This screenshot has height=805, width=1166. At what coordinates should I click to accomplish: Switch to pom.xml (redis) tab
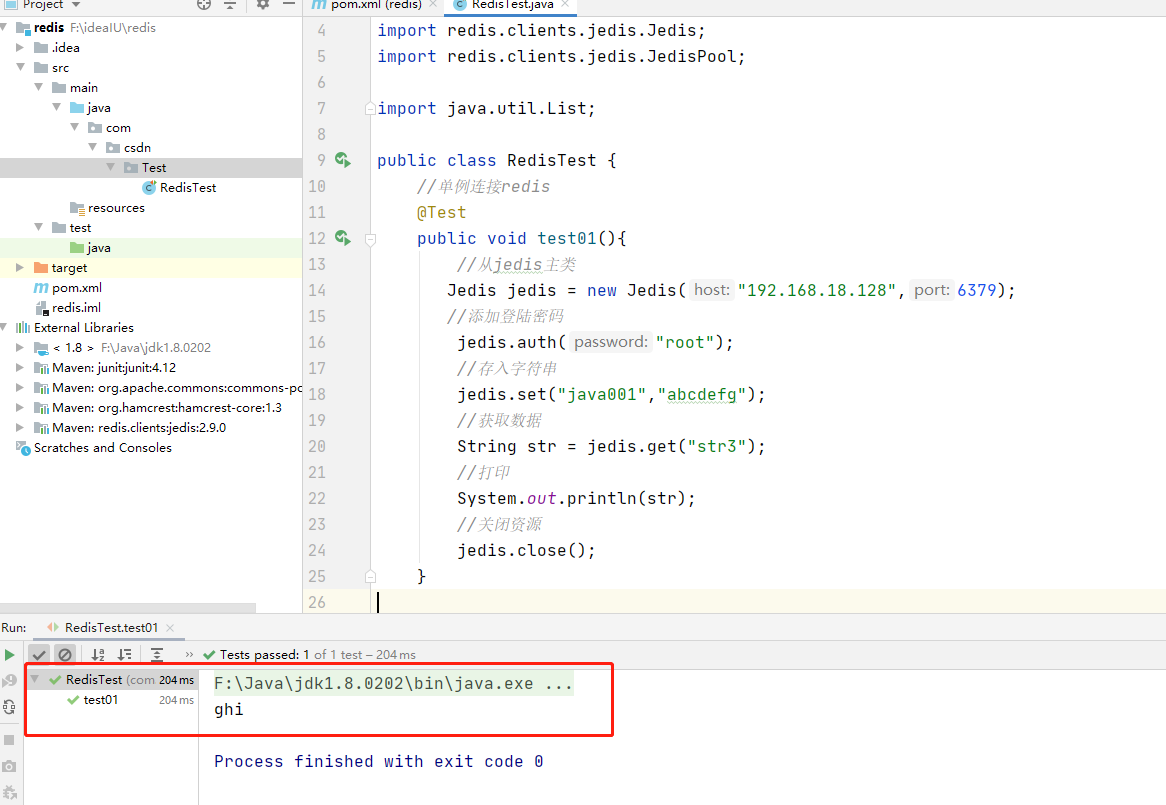[x=376, y=4]
